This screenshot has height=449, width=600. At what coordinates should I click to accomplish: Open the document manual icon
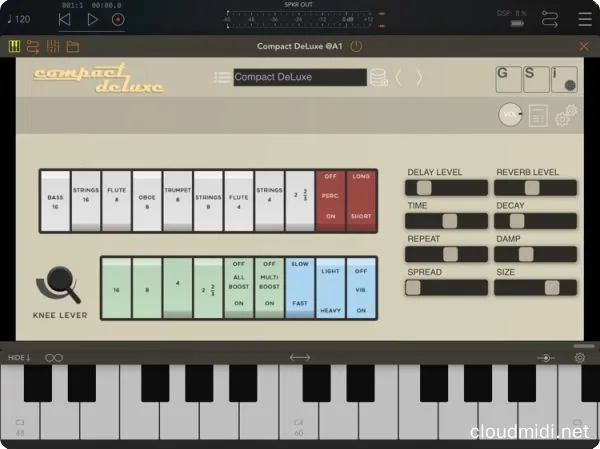pyautogui.click(x=538, y=115)
